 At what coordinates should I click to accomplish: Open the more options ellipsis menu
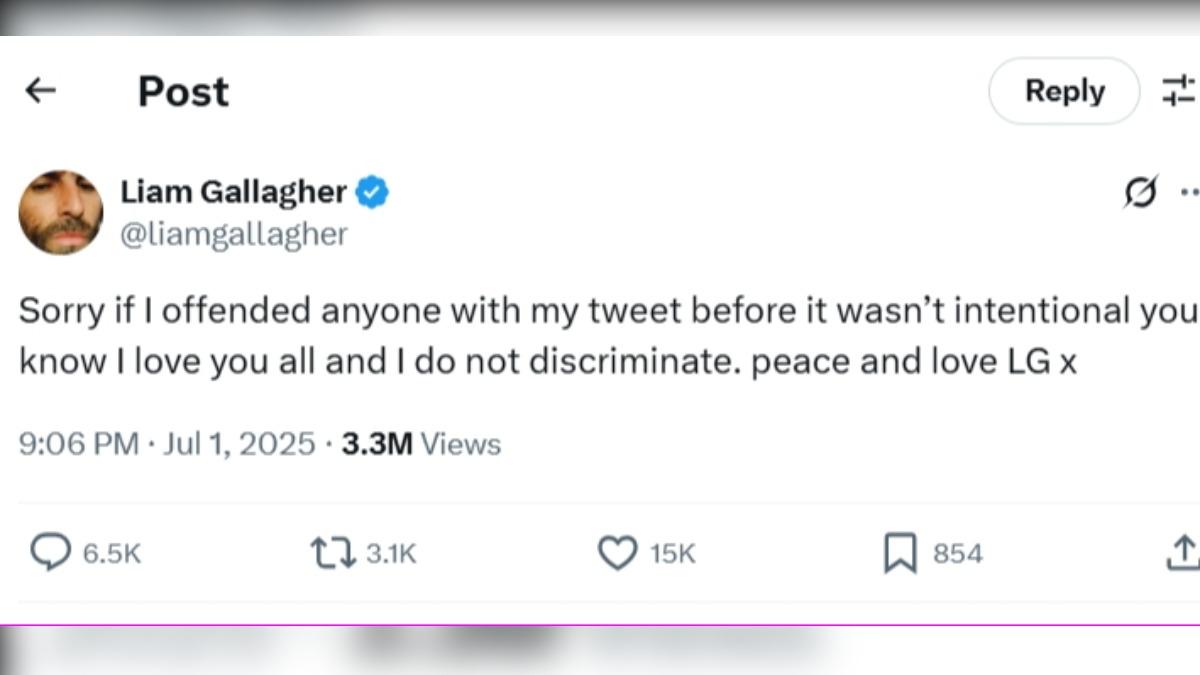pos(1190,191)
